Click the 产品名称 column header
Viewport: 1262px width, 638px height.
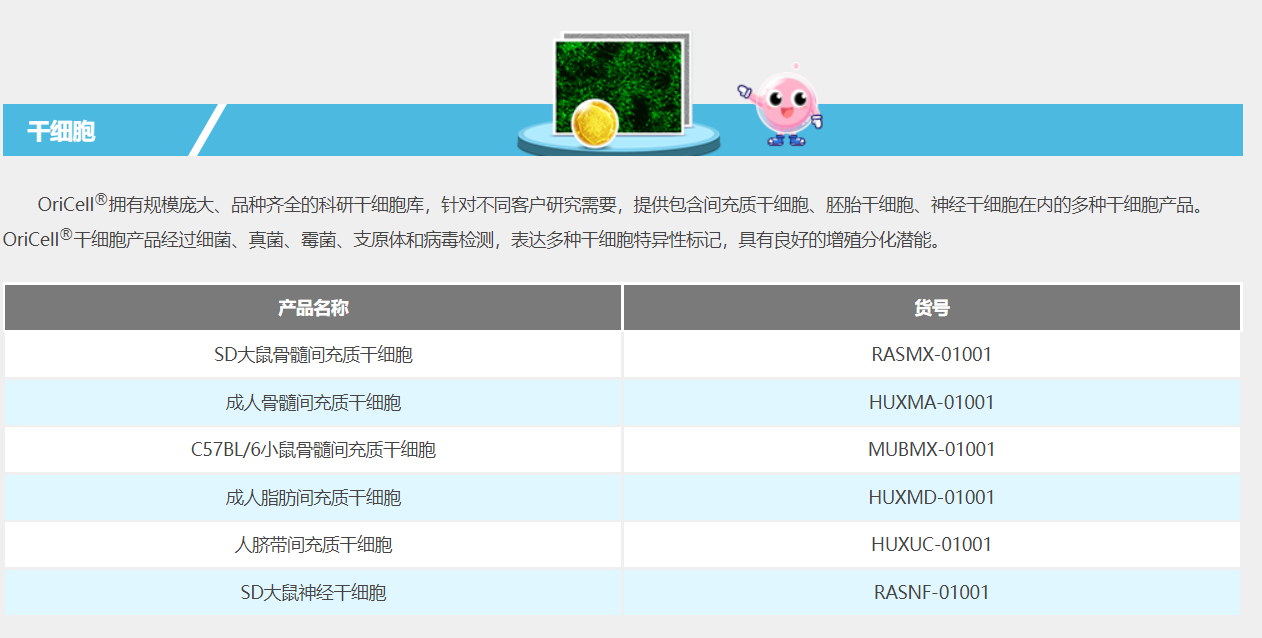tap(313, 308)
